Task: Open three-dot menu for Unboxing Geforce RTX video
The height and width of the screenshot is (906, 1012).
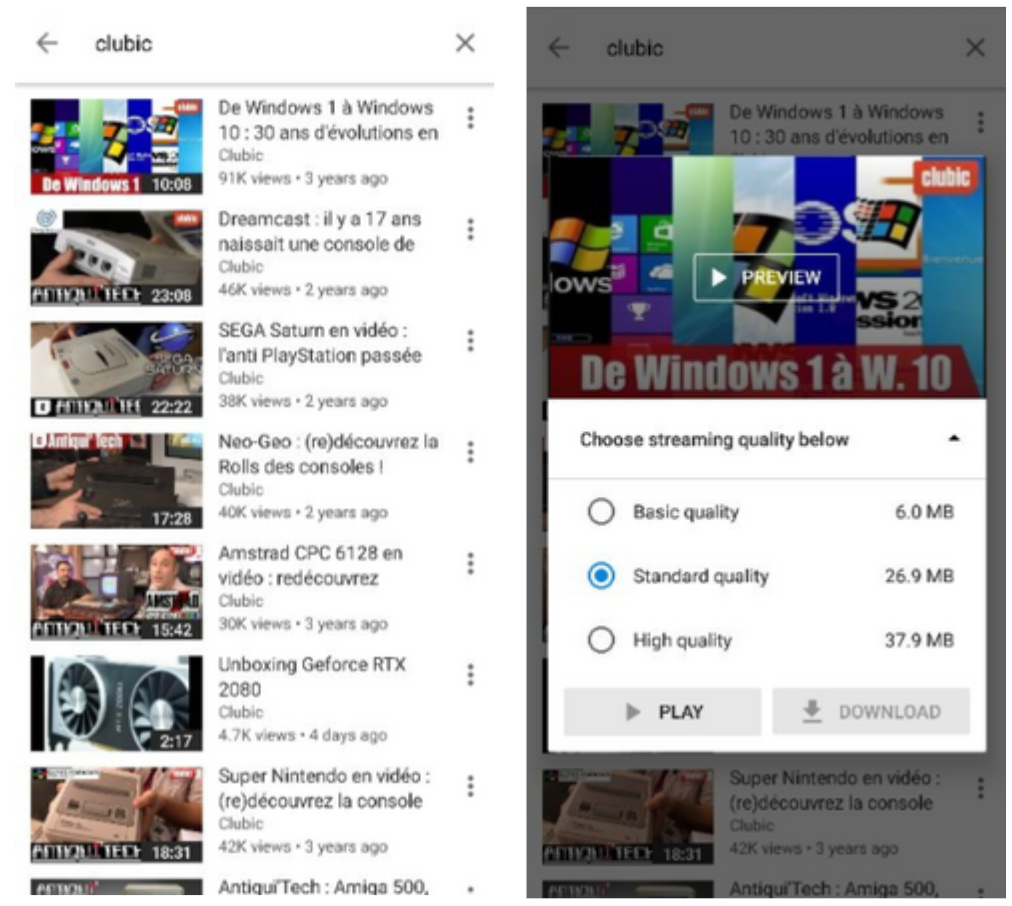Action: pos(470,675)
